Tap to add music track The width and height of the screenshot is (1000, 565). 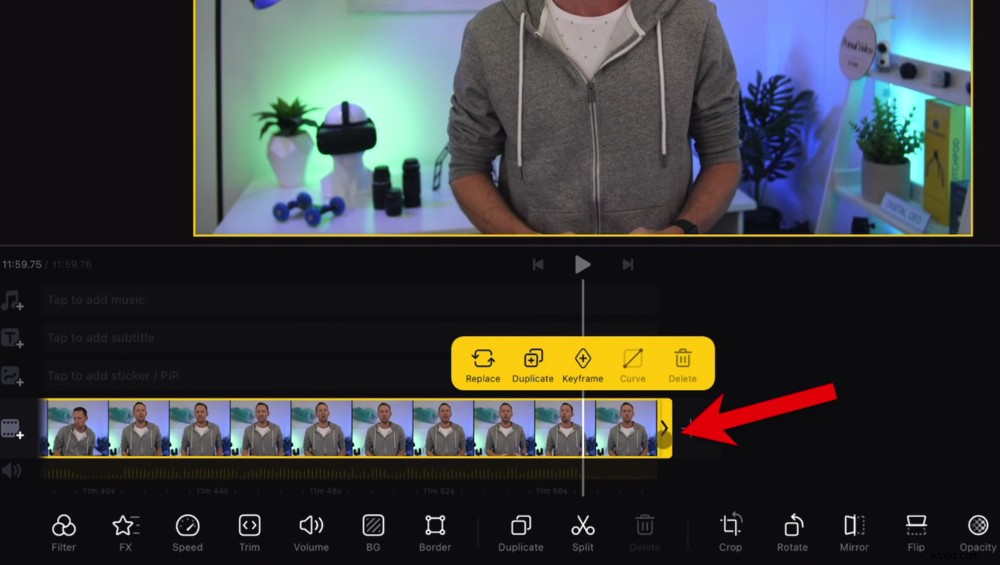pos(349,300)
